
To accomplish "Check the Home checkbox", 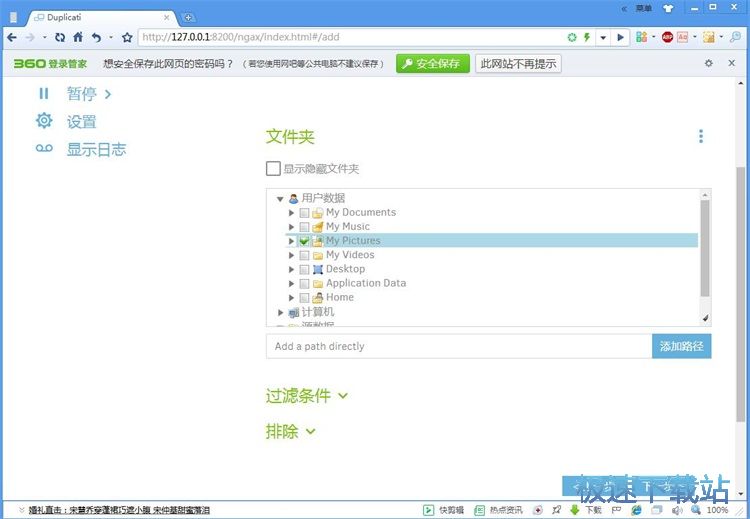I will [304, 298].
